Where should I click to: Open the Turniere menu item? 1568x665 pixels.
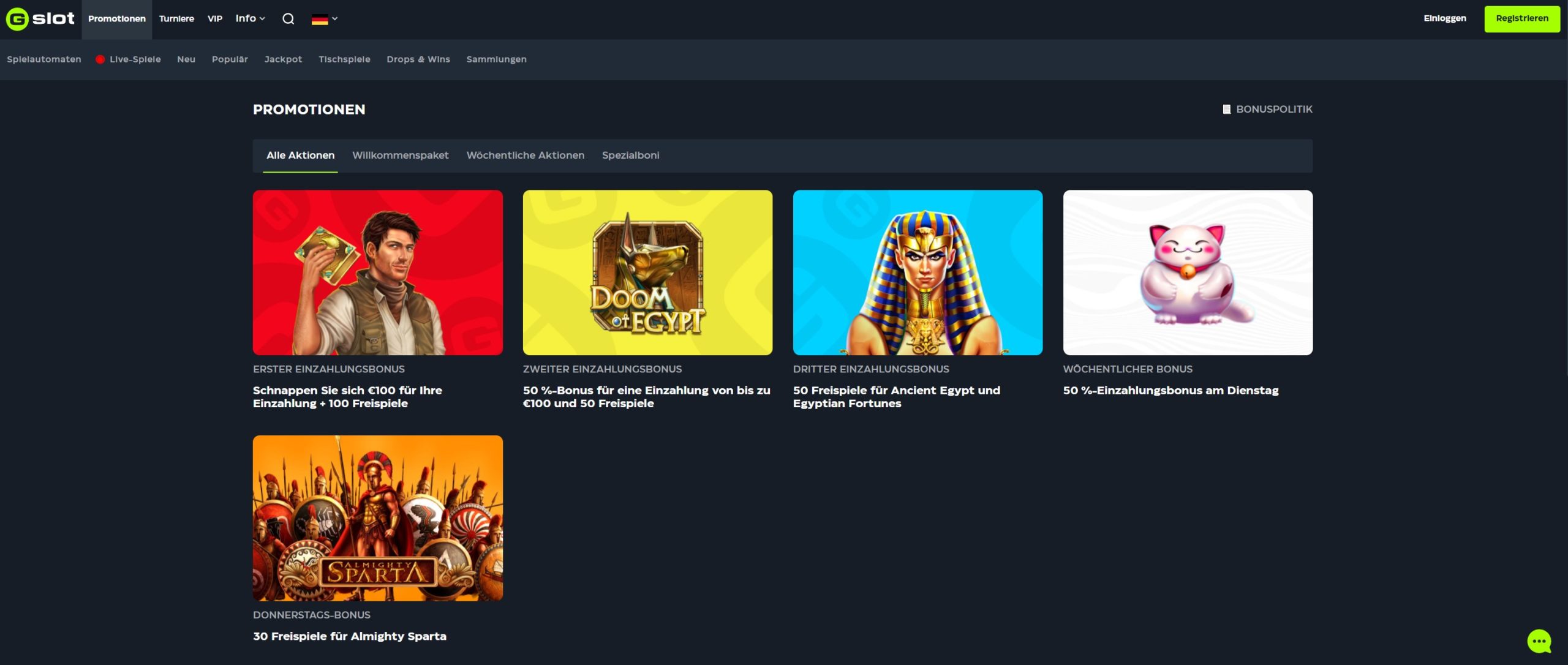(176, 19)
